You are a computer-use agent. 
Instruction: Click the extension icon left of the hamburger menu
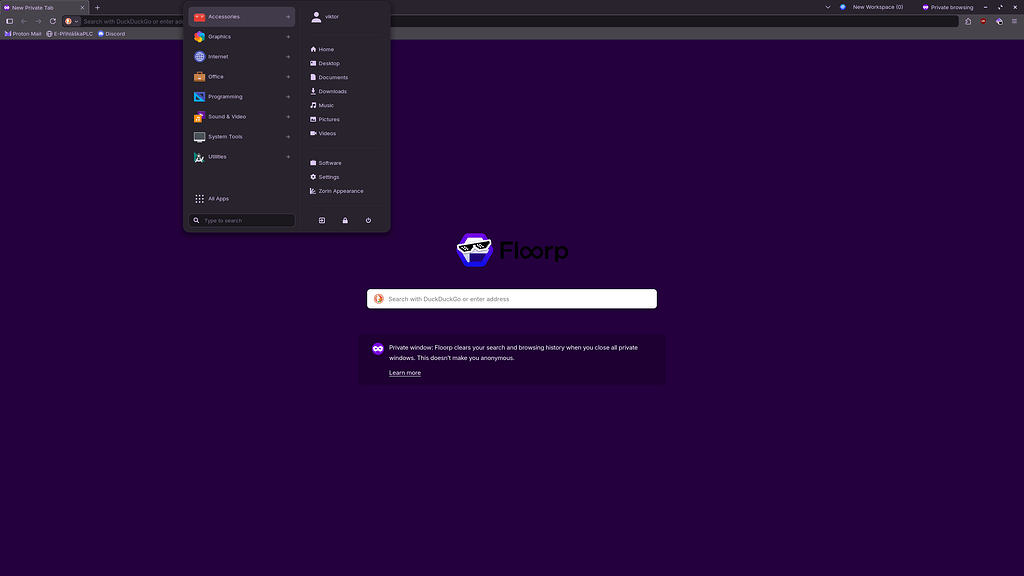(999, 22)
